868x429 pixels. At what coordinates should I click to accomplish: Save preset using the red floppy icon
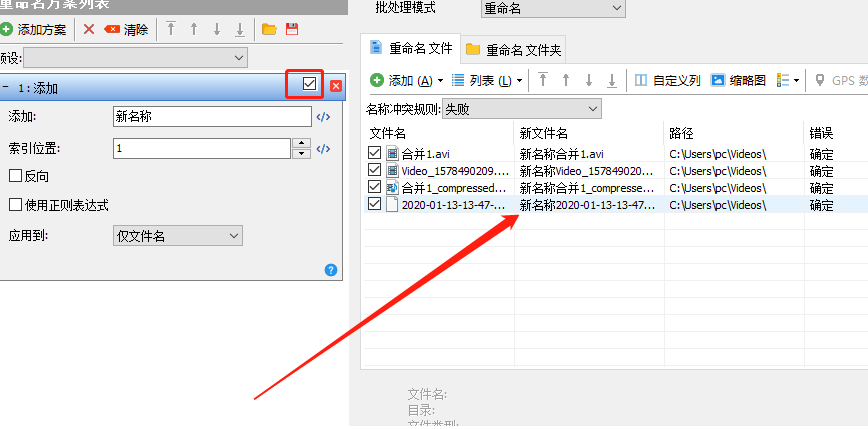coord(292,29)
